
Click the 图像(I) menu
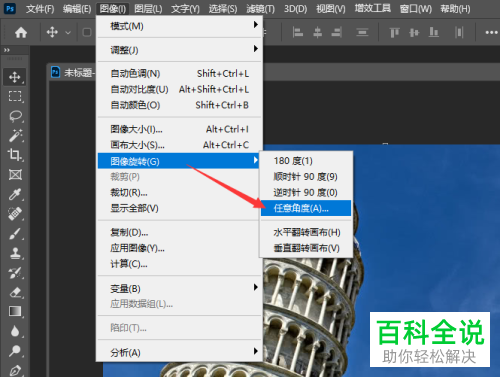tap(113, 9)
